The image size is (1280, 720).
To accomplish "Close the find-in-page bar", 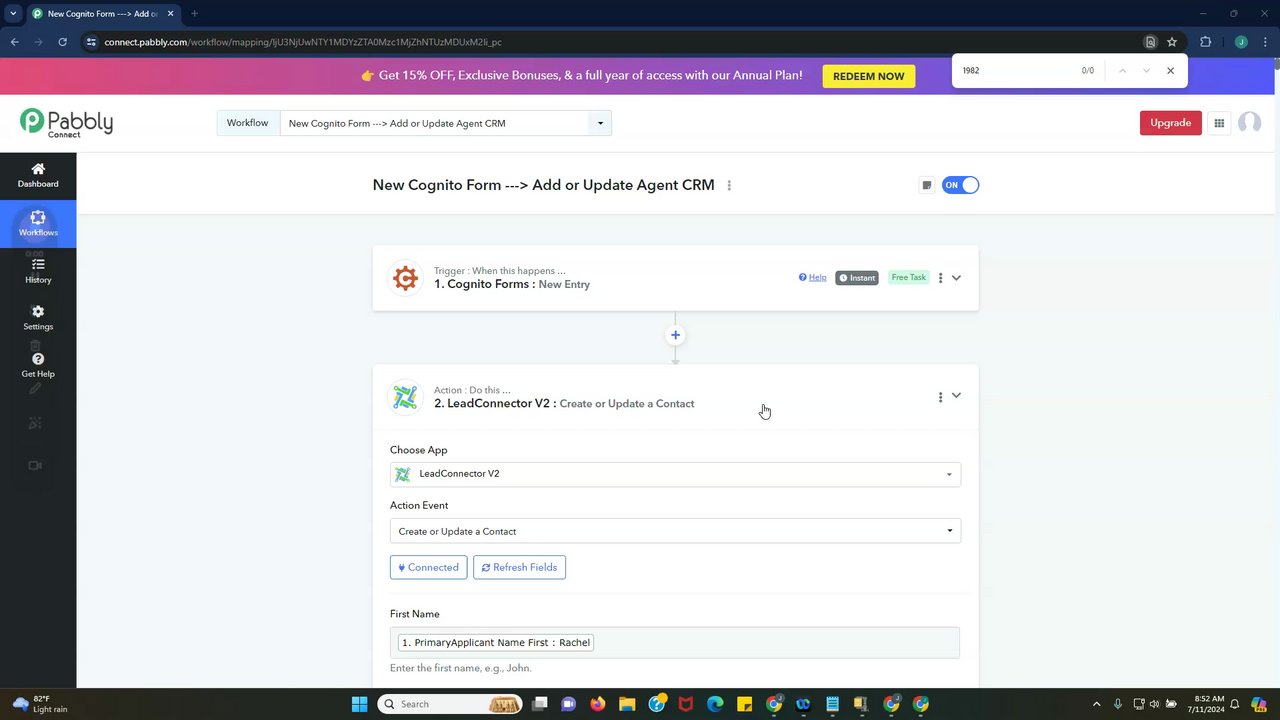I will pos(1170,71).
